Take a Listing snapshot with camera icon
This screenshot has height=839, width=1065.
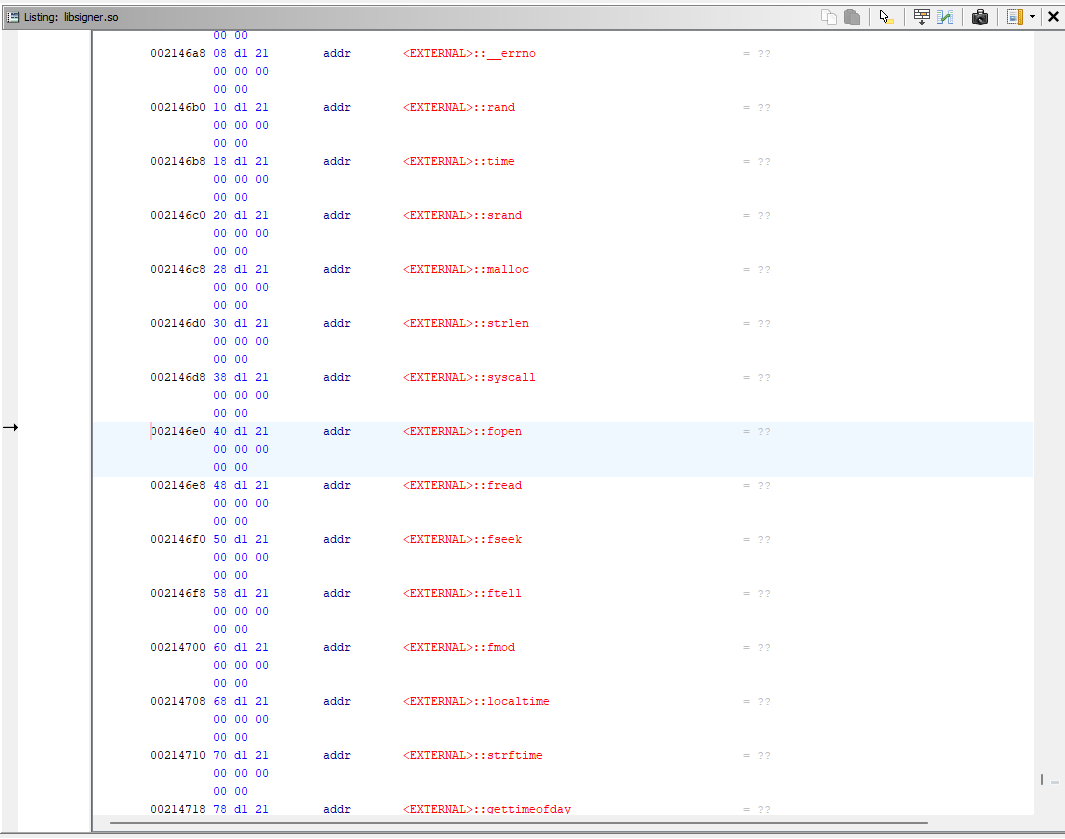(980, 17)
